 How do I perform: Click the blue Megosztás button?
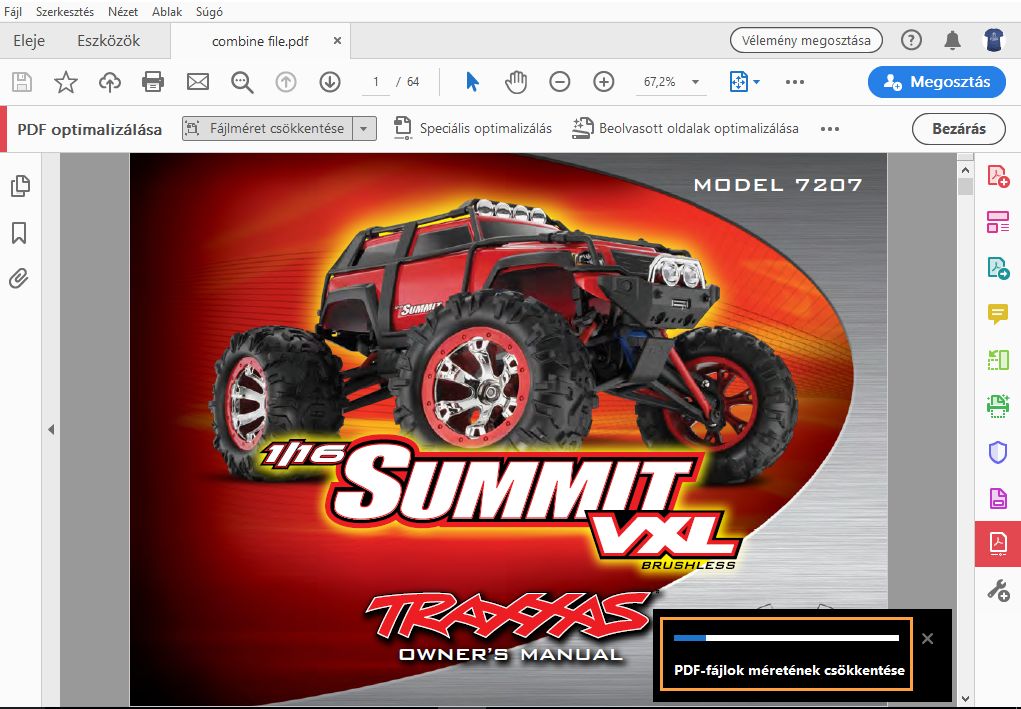937,82
